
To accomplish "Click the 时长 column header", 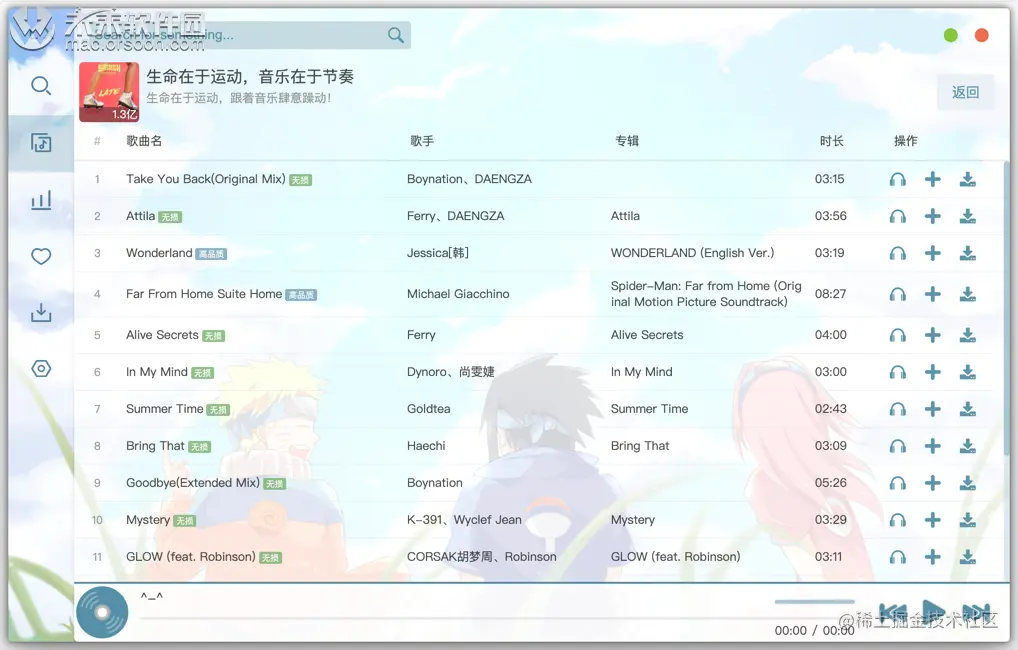I will 832,141.
